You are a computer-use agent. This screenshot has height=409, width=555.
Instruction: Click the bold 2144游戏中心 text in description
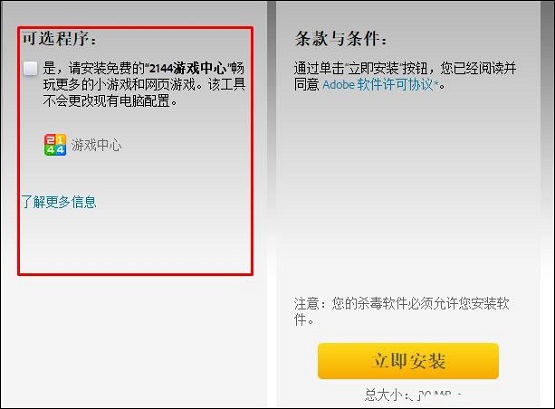point(188,68)
